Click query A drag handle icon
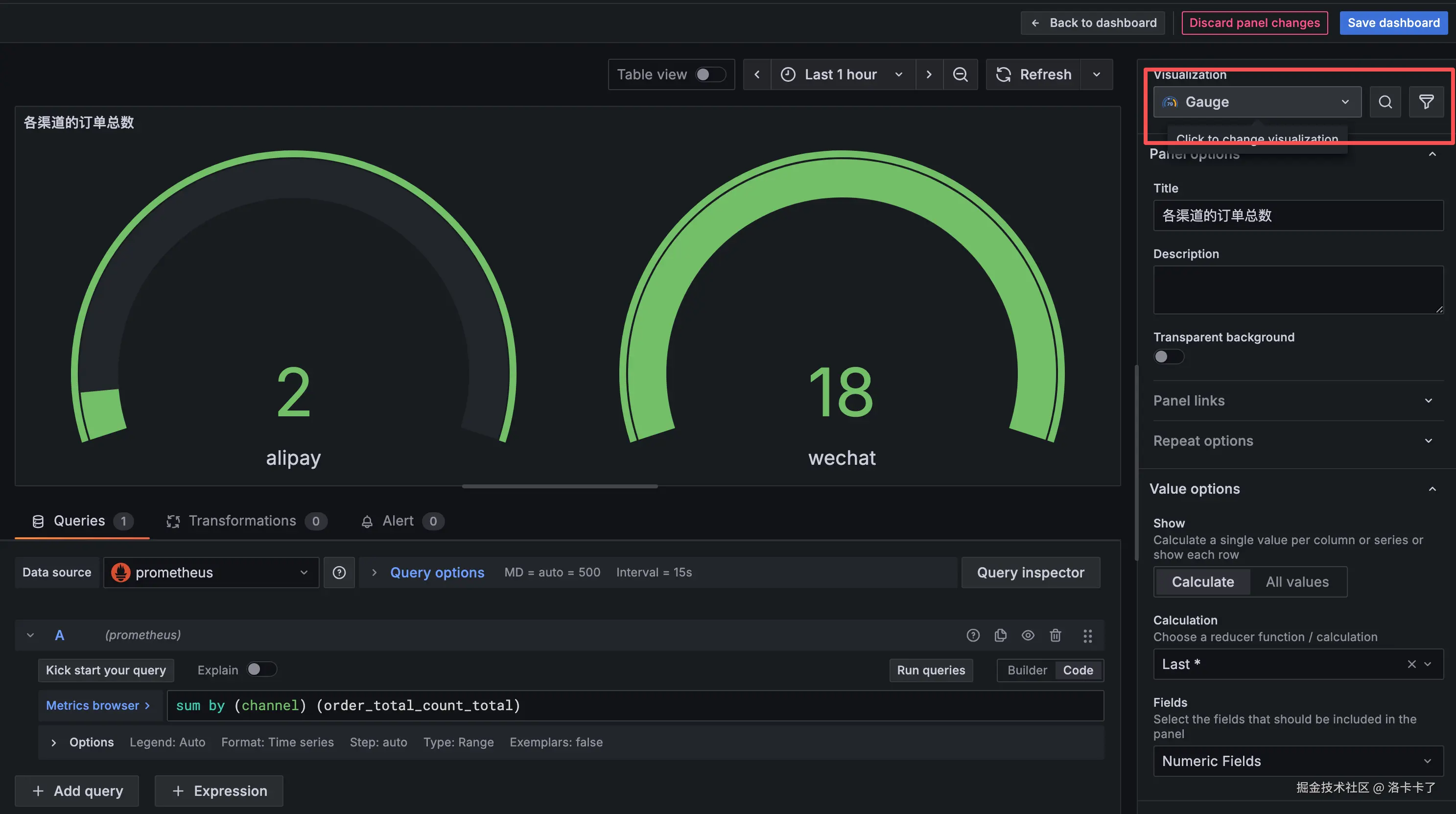Viewport: 1456px width, 814px height. [1087, 635]
